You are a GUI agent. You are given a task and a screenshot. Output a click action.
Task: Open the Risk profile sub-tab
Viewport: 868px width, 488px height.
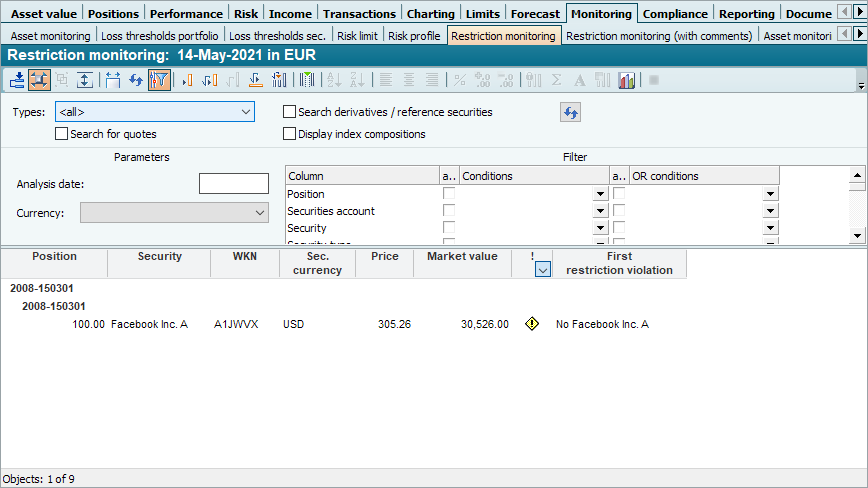(x=414, y=36)
